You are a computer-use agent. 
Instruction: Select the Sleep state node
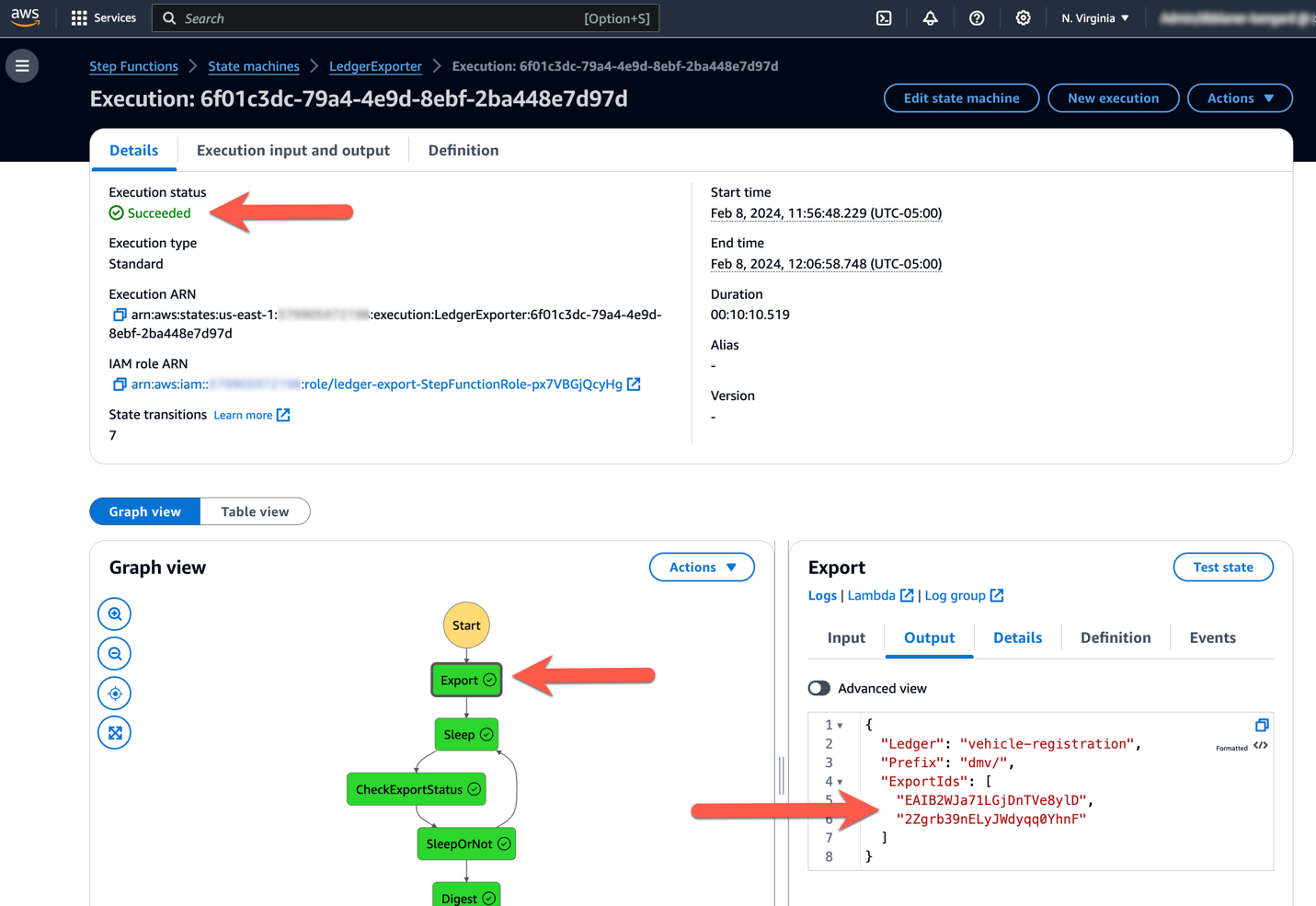pos(466,735)
